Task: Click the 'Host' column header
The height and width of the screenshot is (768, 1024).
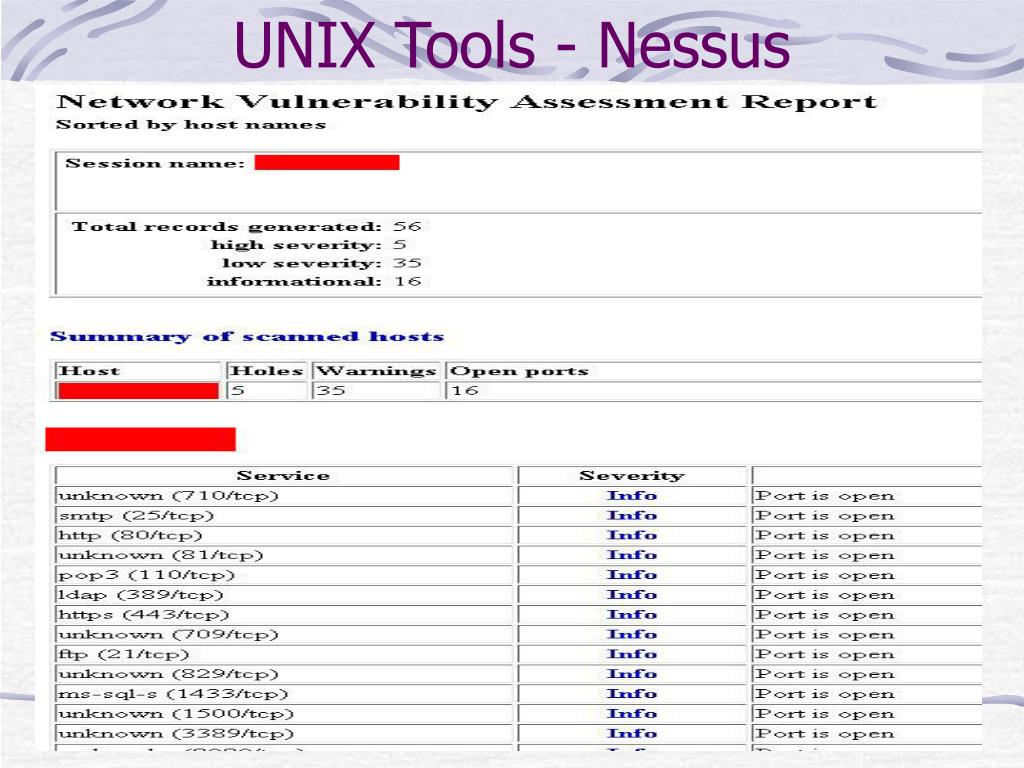Action: (x=138, y=371)
